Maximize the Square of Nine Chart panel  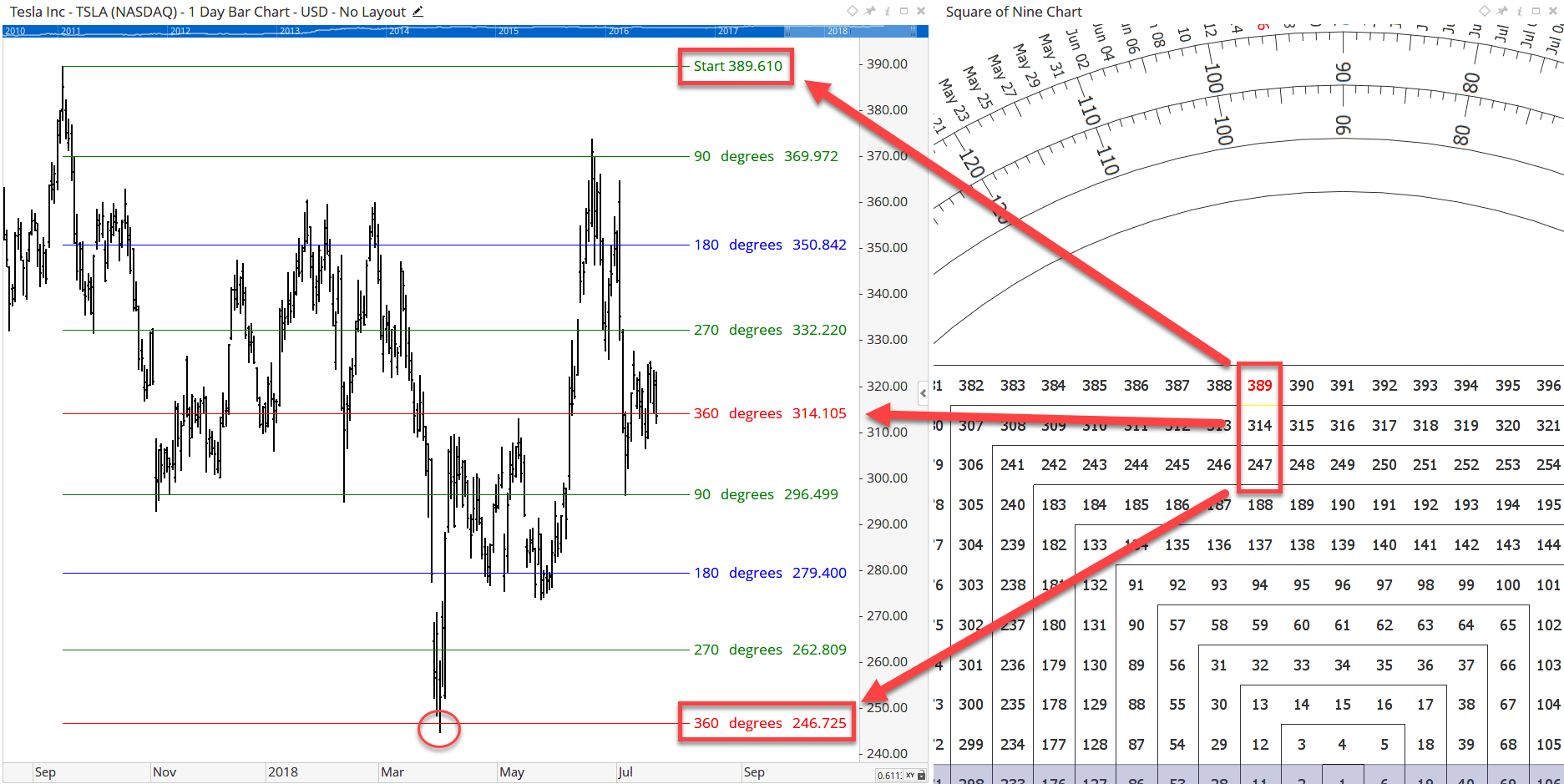(1536, 11)
